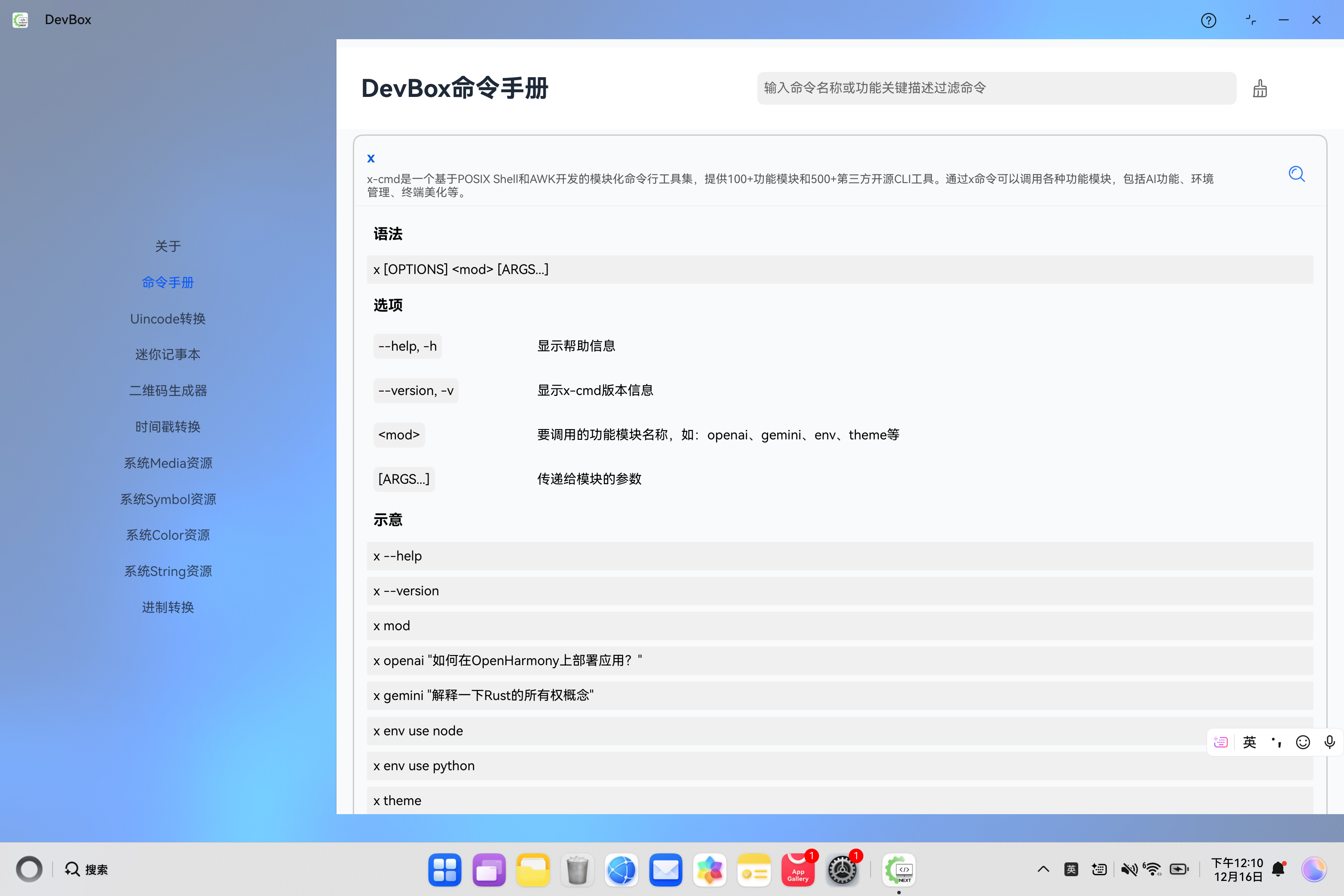Screen dimensions: 1344x896
Task: Click the input method microphone icon
Action: 1329,742
